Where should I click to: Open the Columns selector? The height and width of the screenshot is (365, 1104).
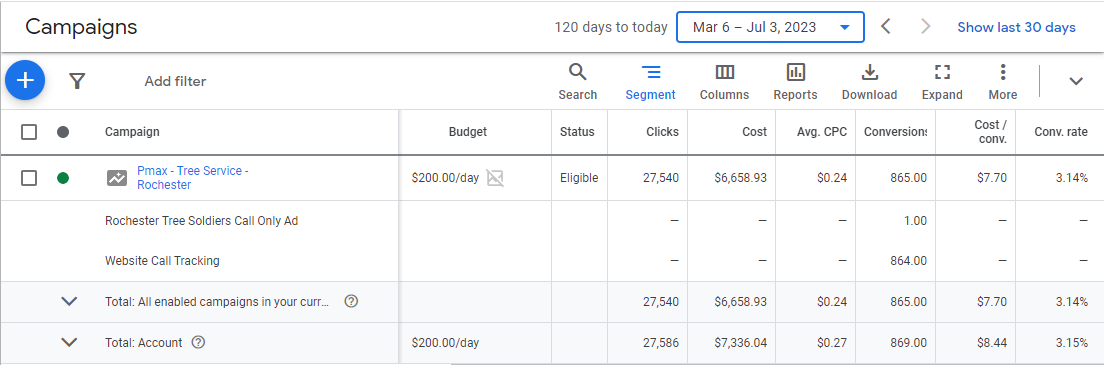724,82
